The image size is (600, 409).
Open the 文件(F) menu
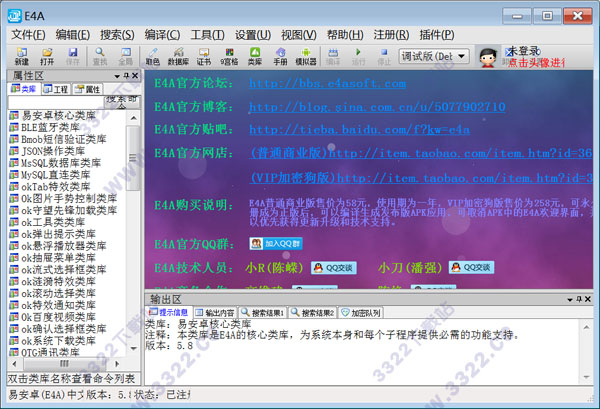pyautogui.click(x=28, y=35)
